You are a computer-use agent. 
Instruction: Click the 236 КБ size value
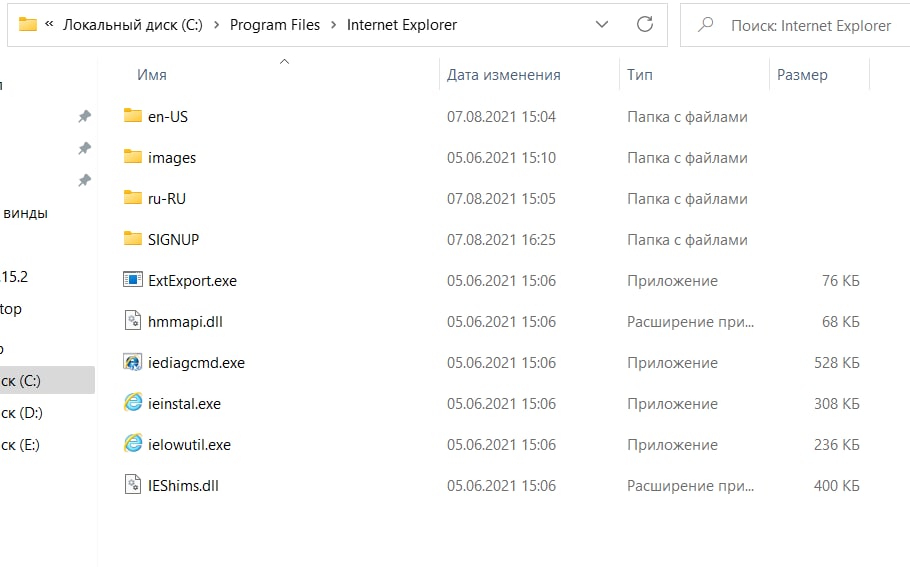click(836, 445)
